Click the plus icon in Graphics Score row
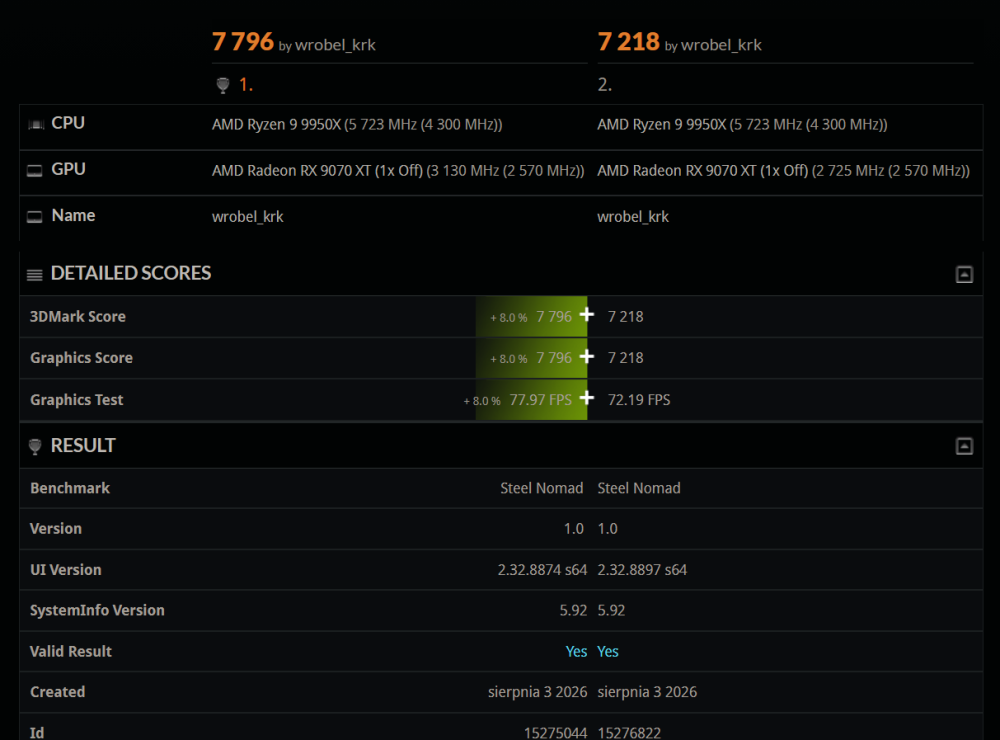The width and height of the screenshot is (1000, 740). 587,356
